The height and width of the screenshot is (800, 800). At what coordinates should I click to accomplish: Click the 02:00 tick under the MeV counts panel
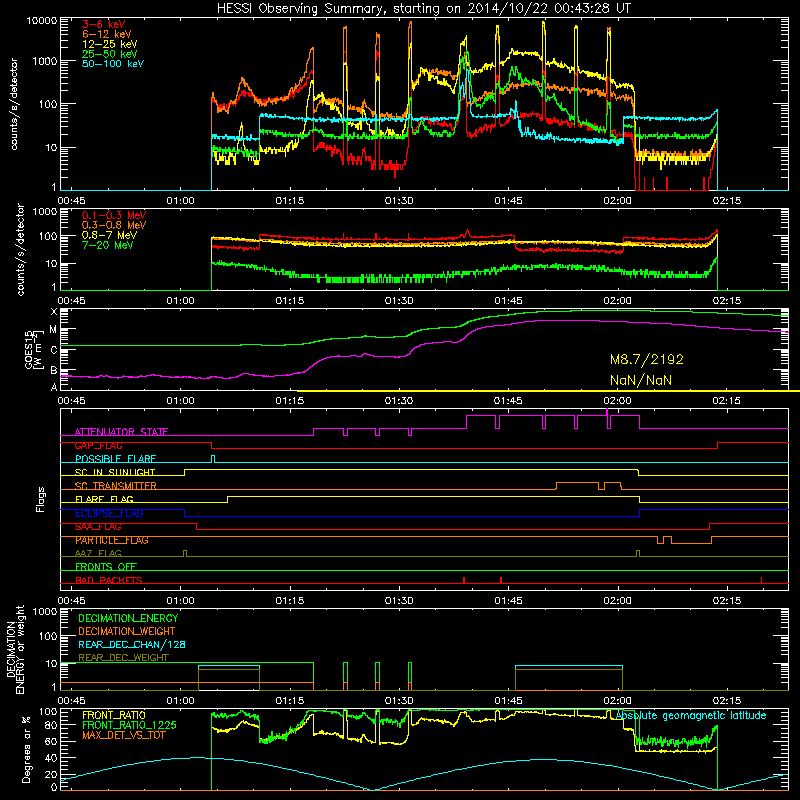[x=617, y=301]
